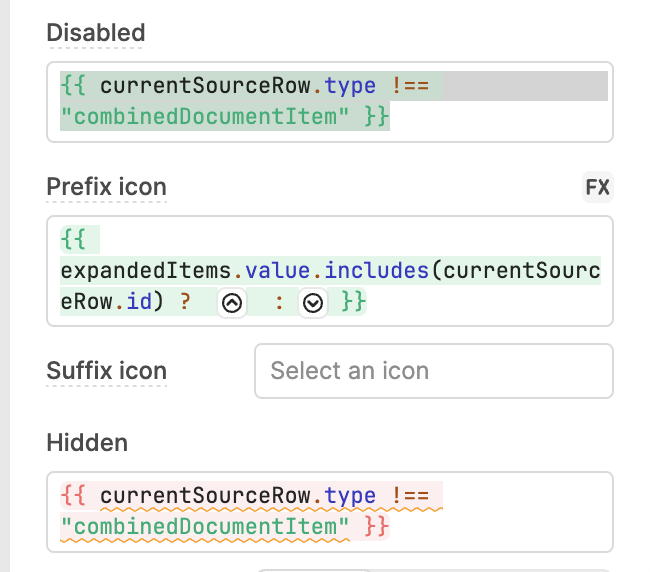The image size is (650, 572).
Task: Open the Suffix icon "Select an icon" picker
Action: (x=433, y=371)
